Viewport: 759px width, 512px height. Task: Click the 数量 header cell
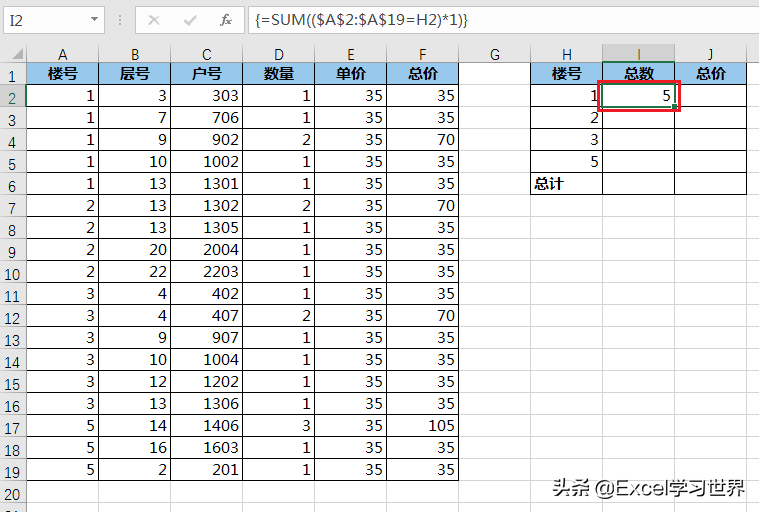click(278, 74)
